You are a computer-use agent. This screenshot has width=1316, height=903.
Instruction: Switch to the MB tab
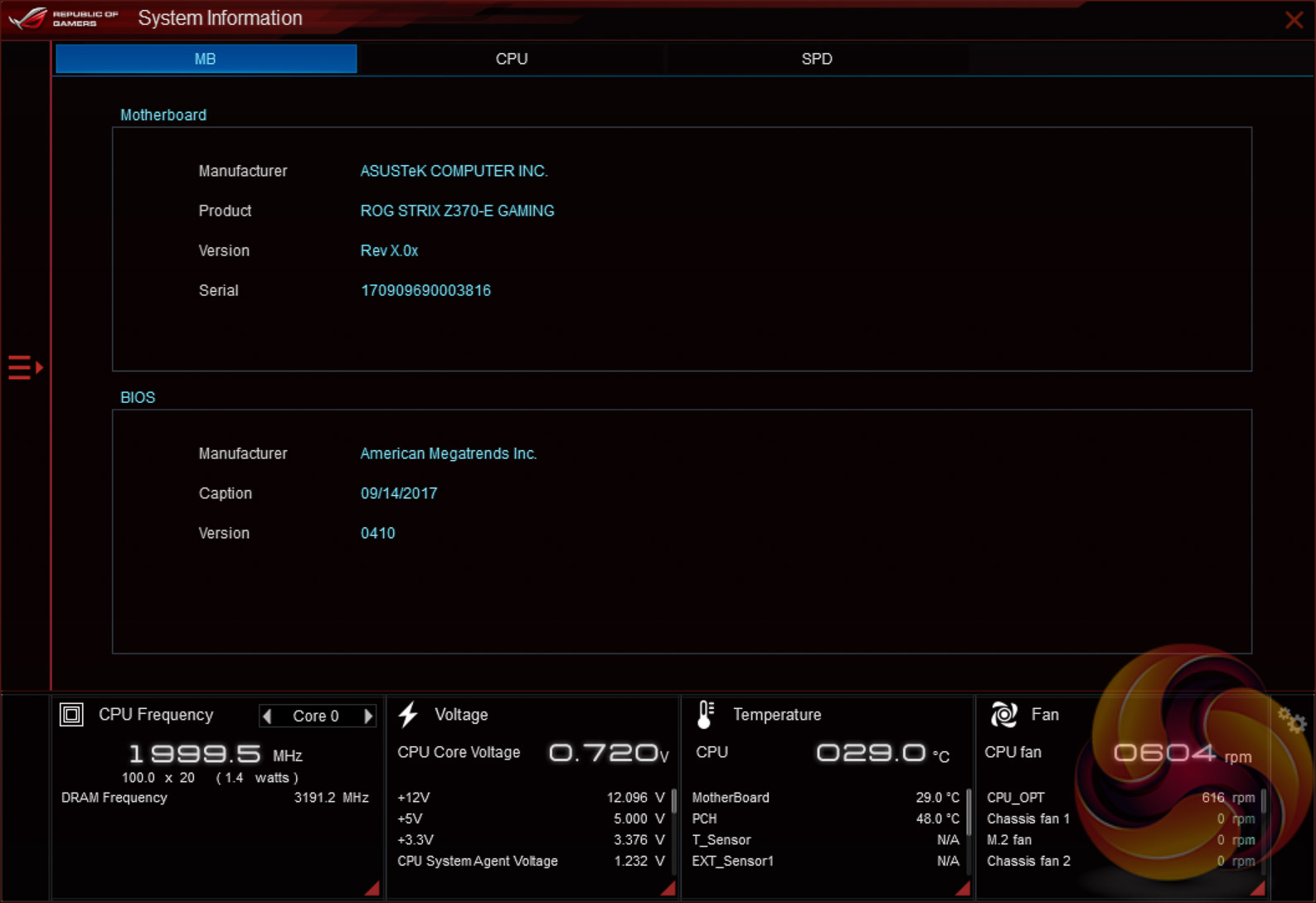tap(206, 59)
